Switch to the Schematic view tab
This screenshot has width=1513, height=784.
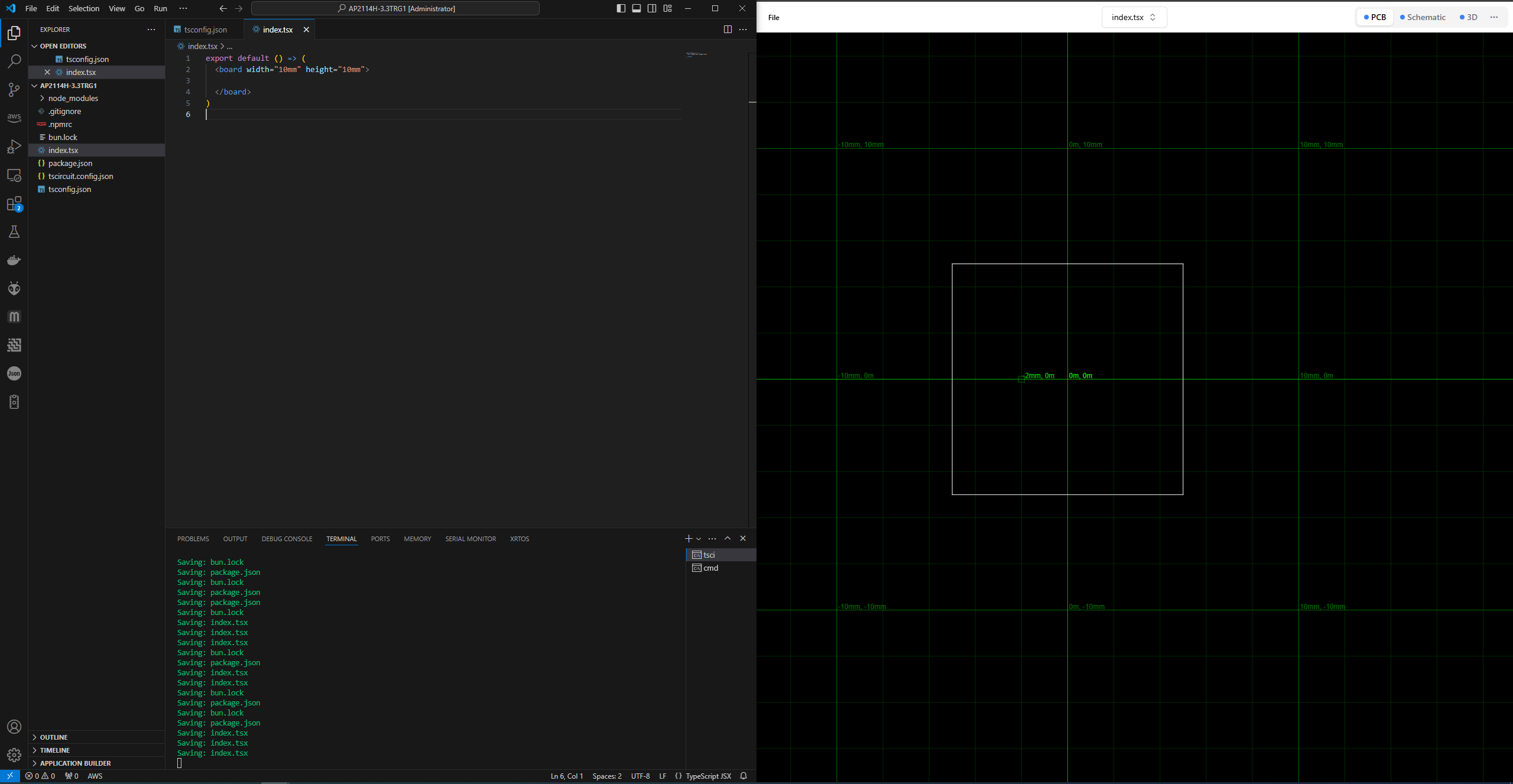(x=1423, y=17)
